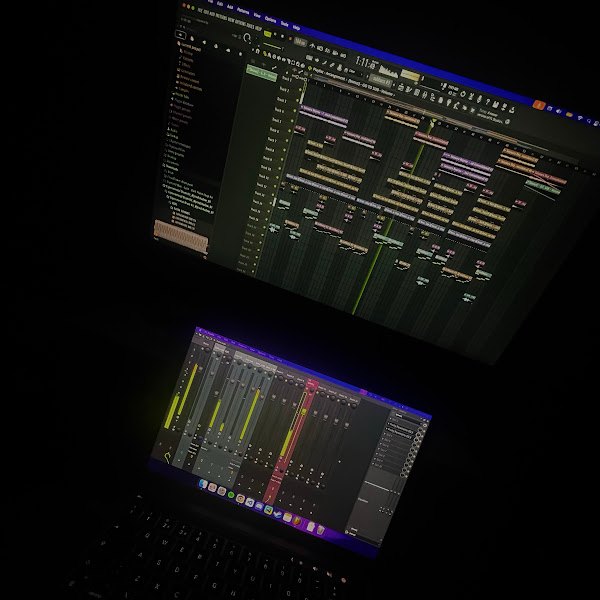Image resolution: width=600 pixels, height=600 pixels.
Task: Mute Track 3 with its green LED
Action: pyautogui.click(x=297, y=100)
